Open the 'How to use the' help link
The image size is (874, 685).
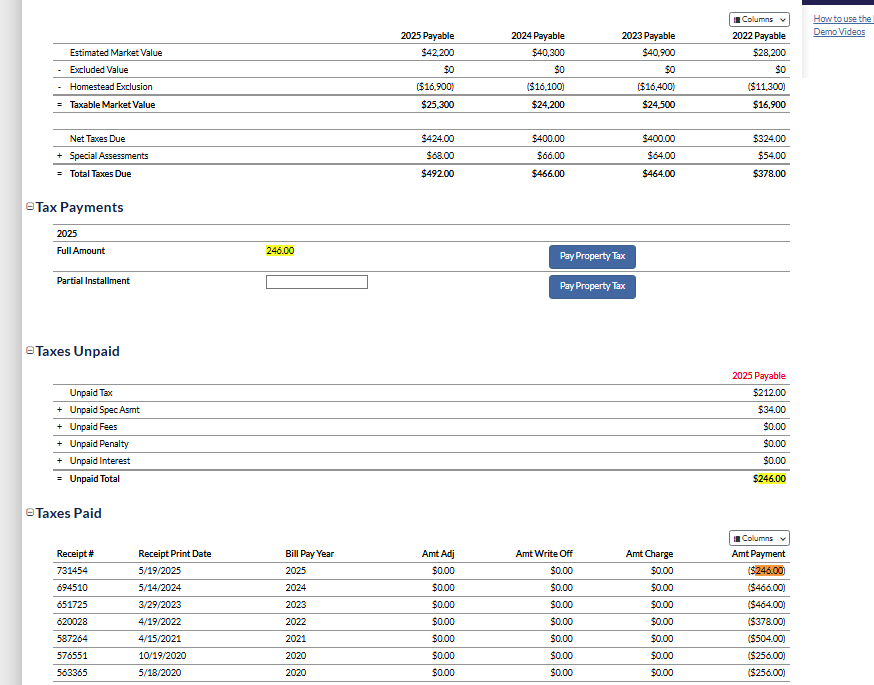click(x=842, y=19)
